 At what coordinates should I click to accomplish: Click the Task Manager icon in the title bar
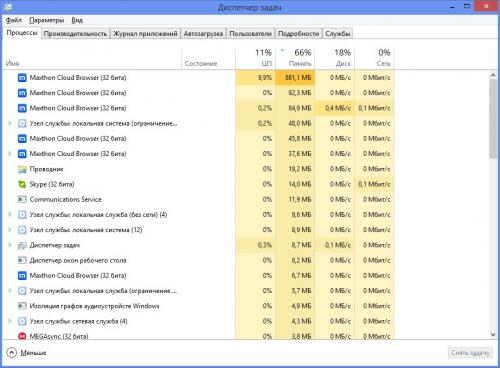click(x=8, y=7)
